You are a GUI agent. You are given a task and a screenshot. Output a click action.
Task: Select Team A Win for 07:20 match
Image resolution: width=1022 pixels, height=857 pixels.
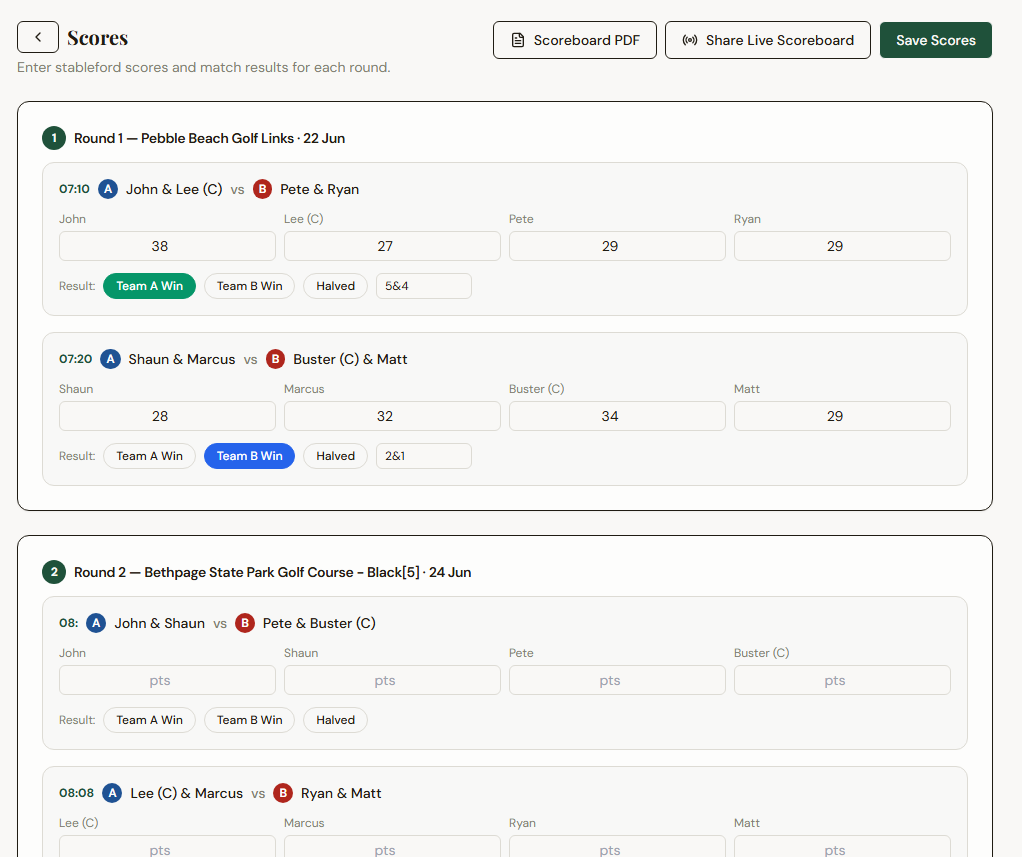pos(149,456)
